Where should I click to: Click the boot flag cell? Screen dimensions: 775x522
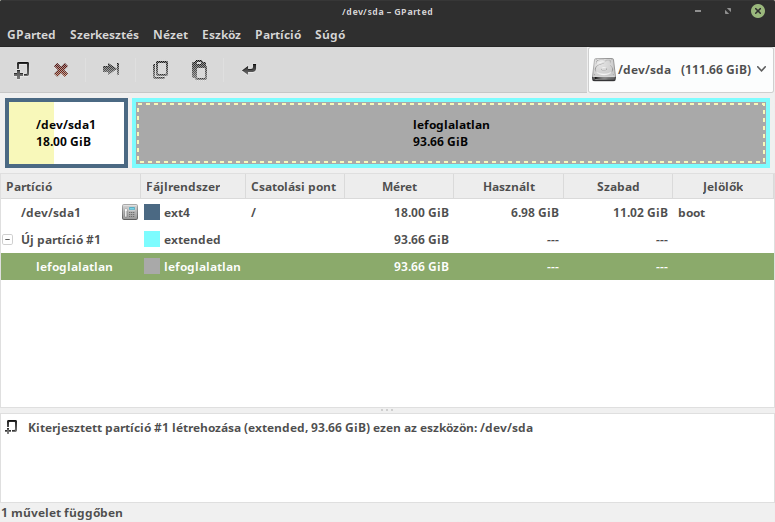click(x=691, y=213)
